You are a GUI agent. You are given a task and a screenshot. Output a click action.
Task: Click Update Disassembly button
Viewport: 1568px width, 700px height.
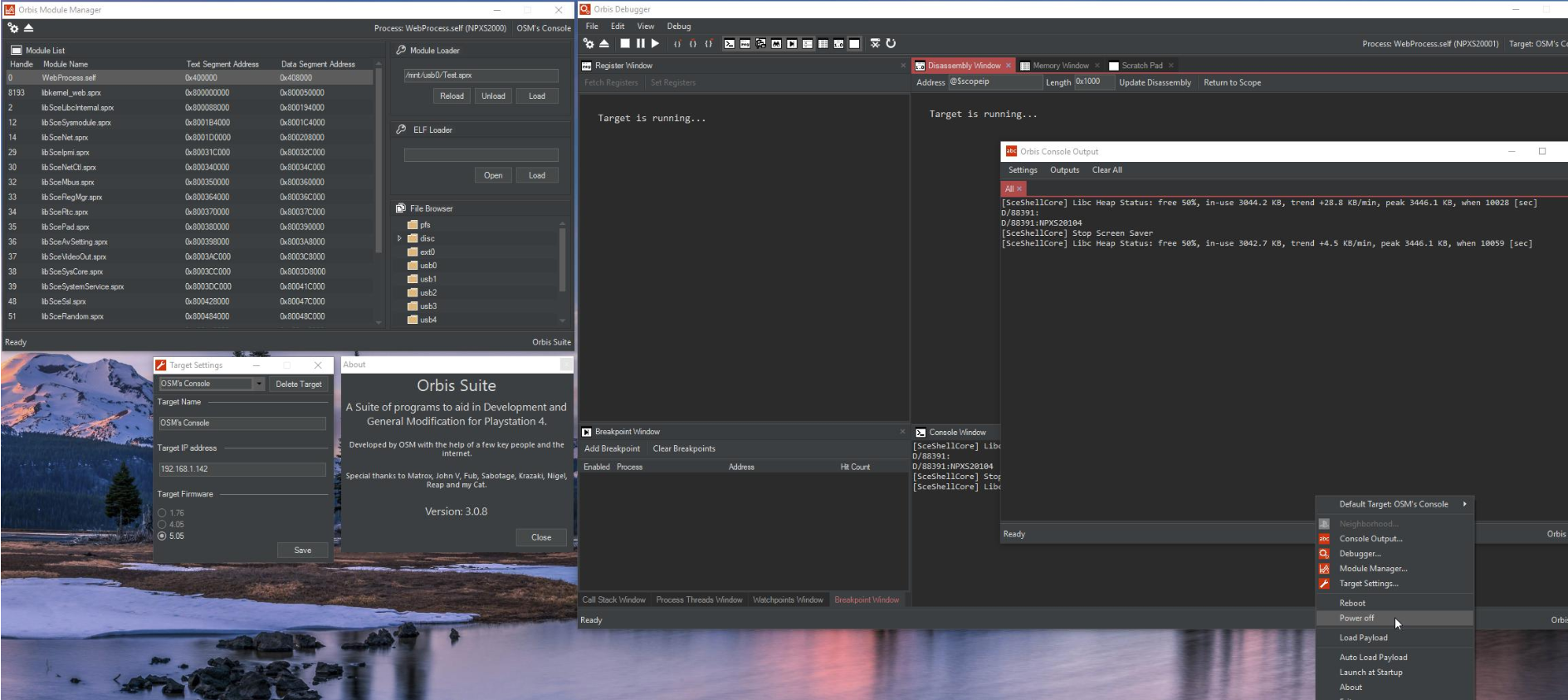point(1155,82)
